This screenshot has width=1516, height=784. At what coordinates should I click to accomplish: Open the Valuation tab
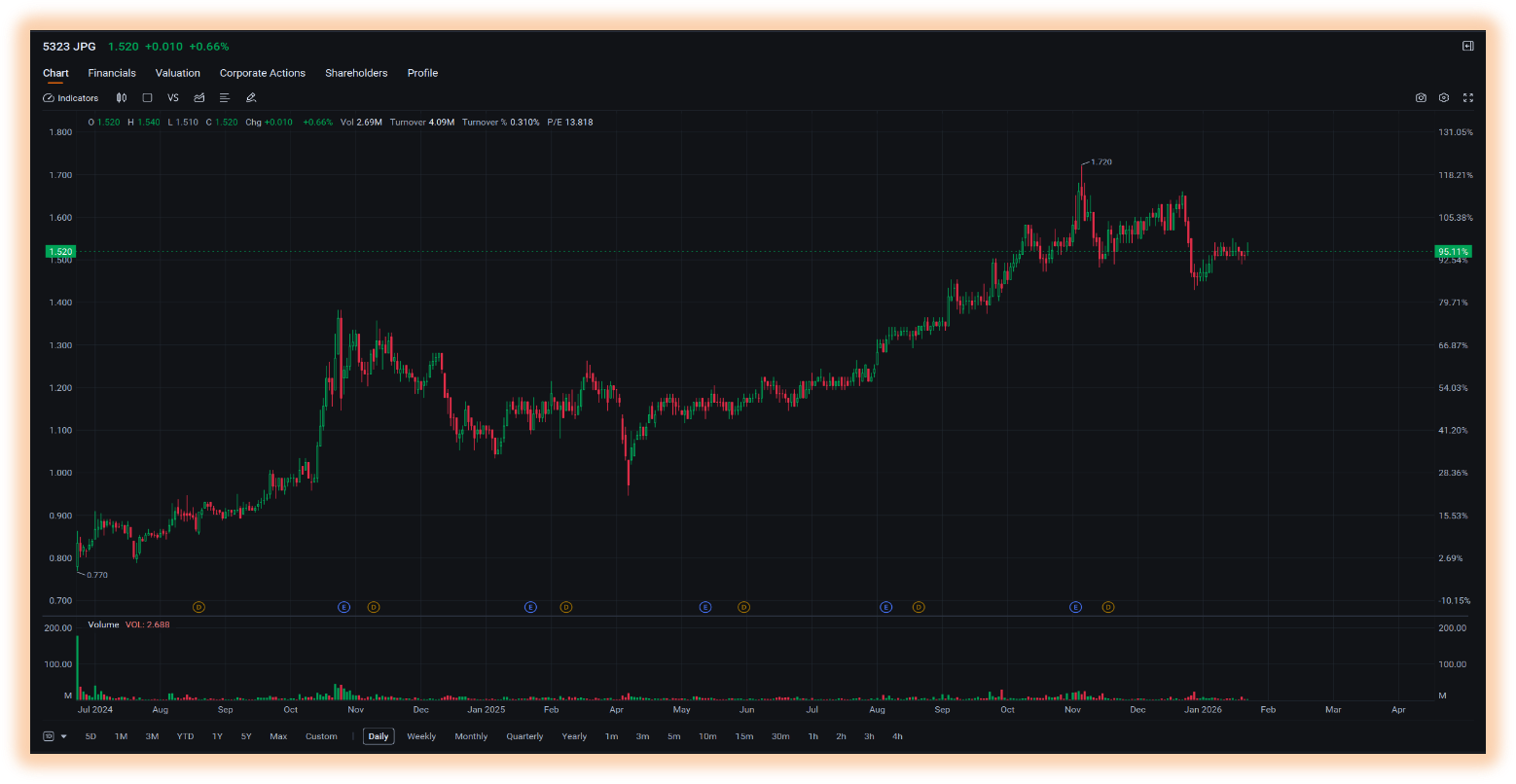point(178,73)
